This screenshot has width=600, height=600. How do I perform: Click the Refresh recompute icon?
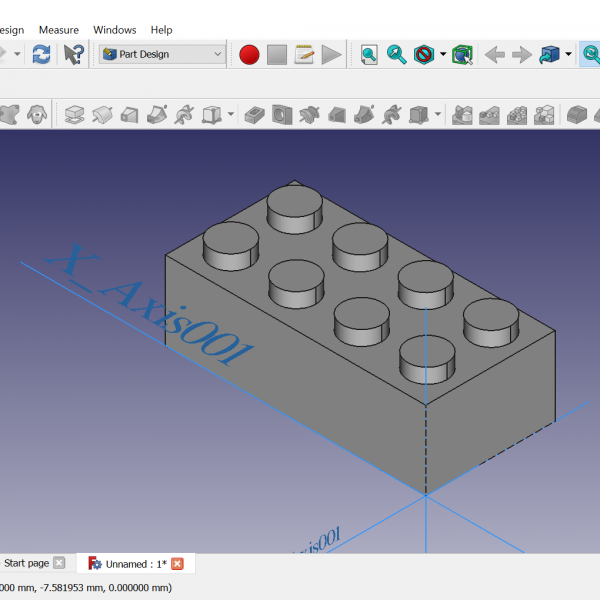pos(41,55)
